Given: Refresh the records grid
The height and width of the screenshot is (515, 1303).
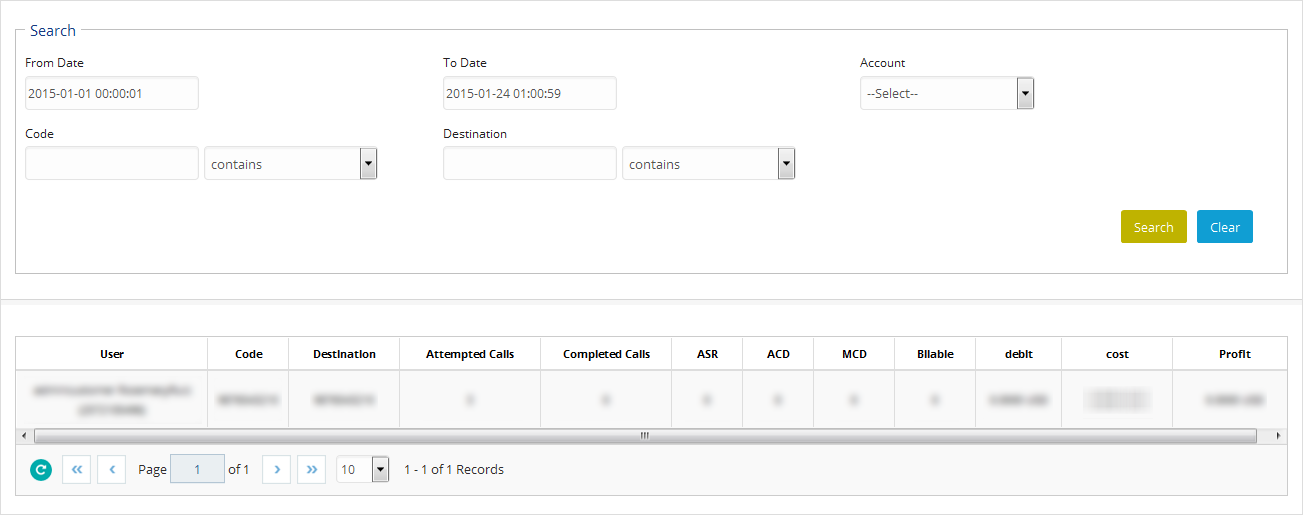Looking at the screenshot, I should (40, 469).
